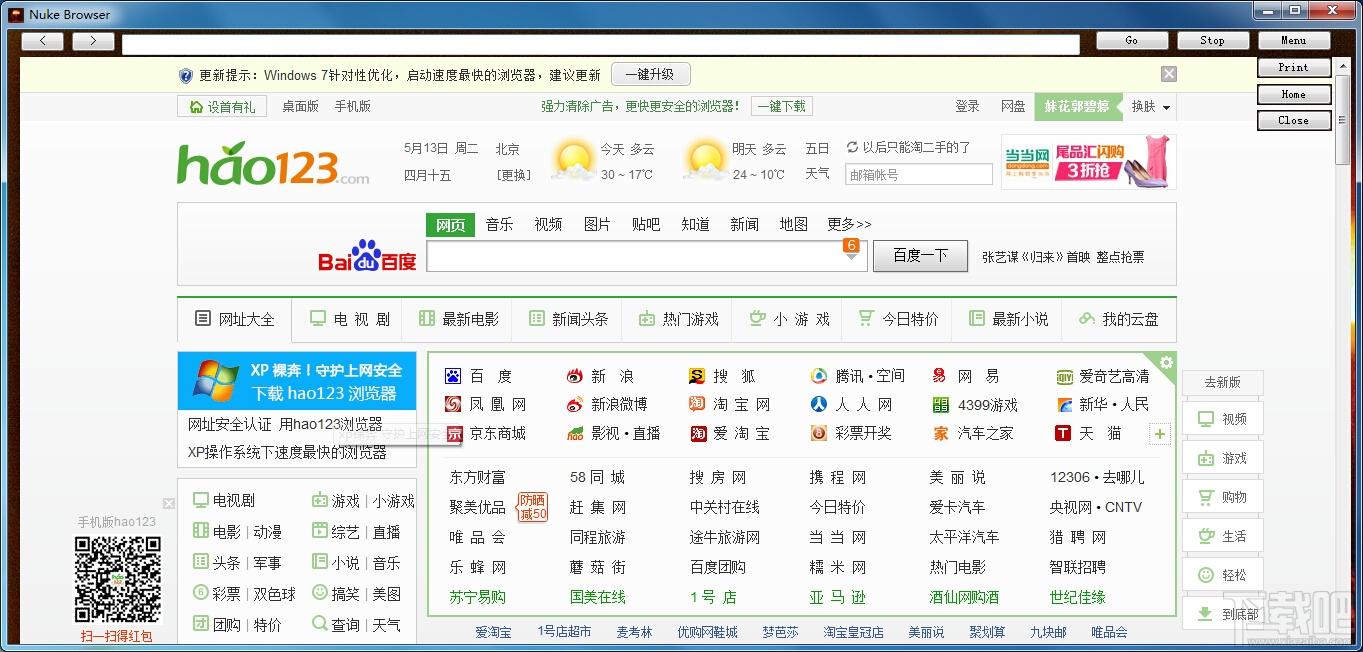Open the 购物 sidebar shortcut
The height and width of the screenshot is (652, 1363).
pyautogui.click(x=1222, y=497)
